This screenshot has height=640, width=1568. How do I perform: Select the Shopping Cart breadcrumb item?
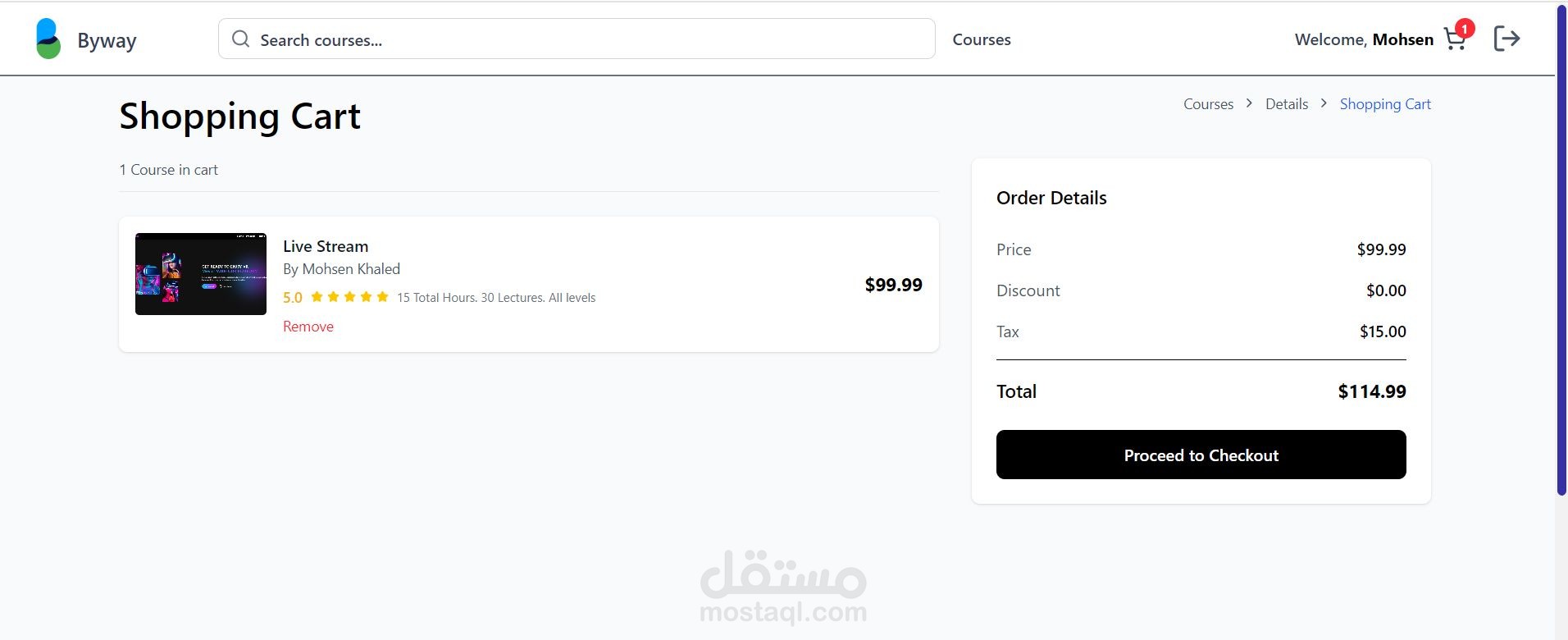[x=1384, y=104]
